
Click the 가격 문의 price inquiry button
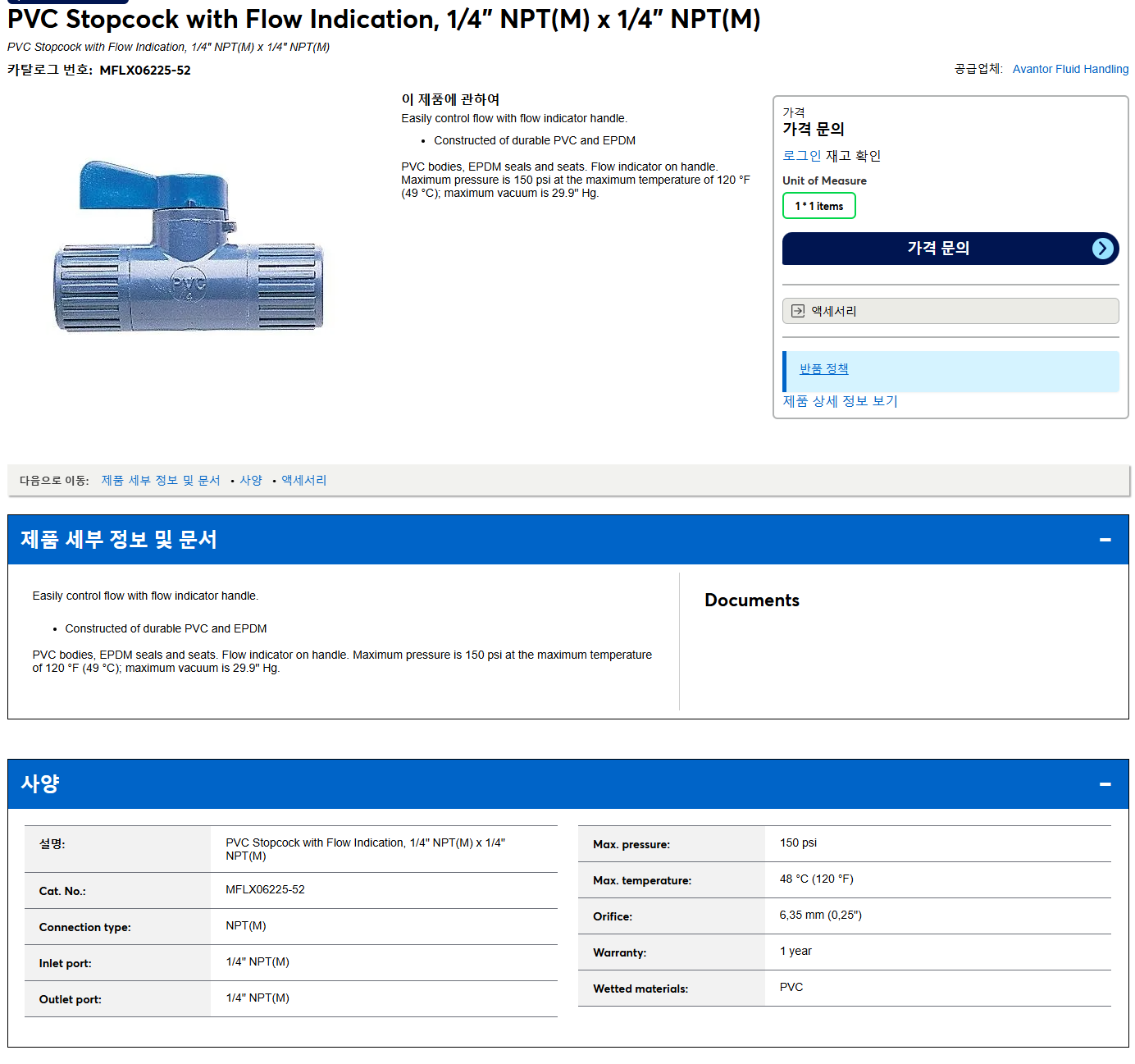[950, 249]
